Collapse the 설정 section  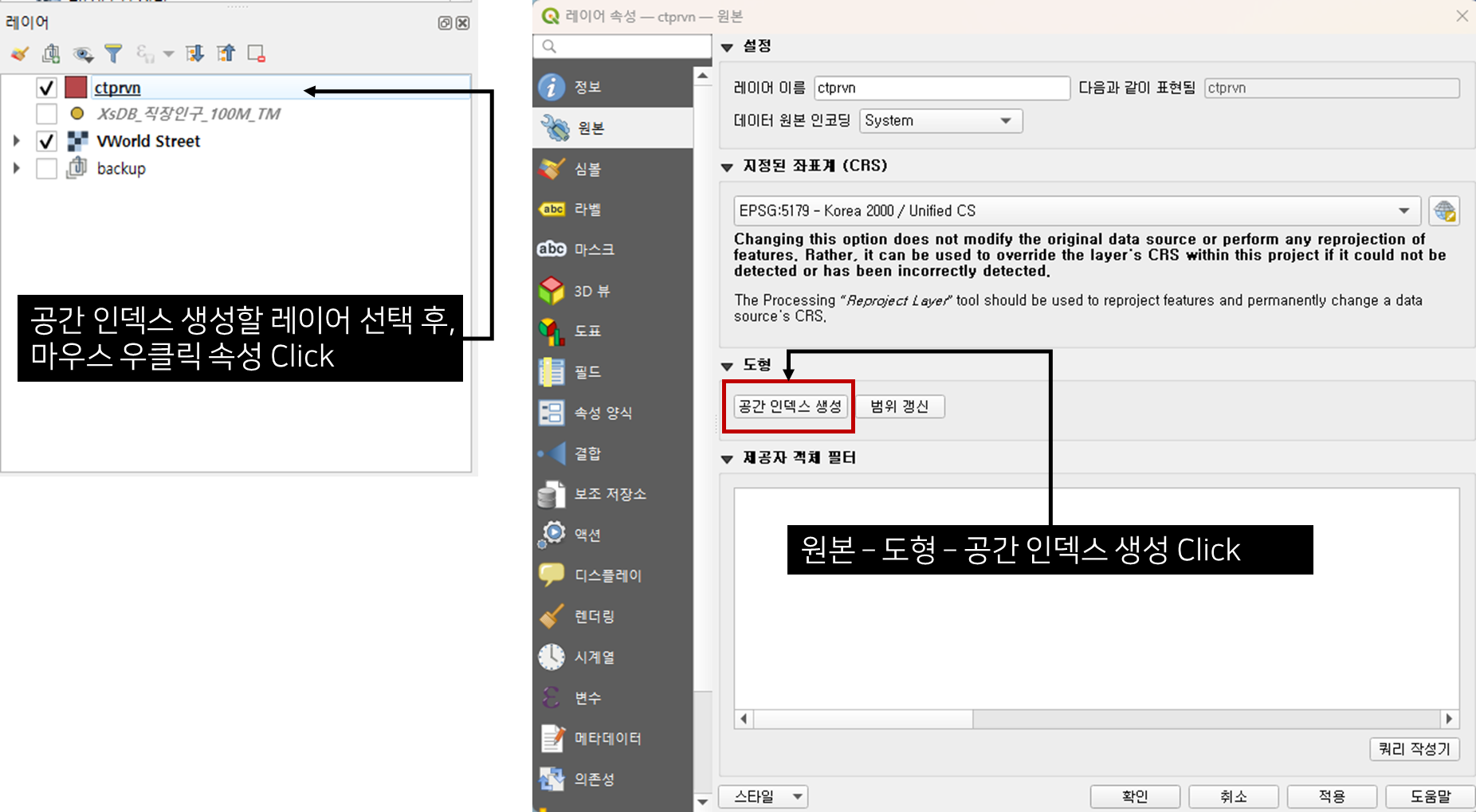coord(727,47)
